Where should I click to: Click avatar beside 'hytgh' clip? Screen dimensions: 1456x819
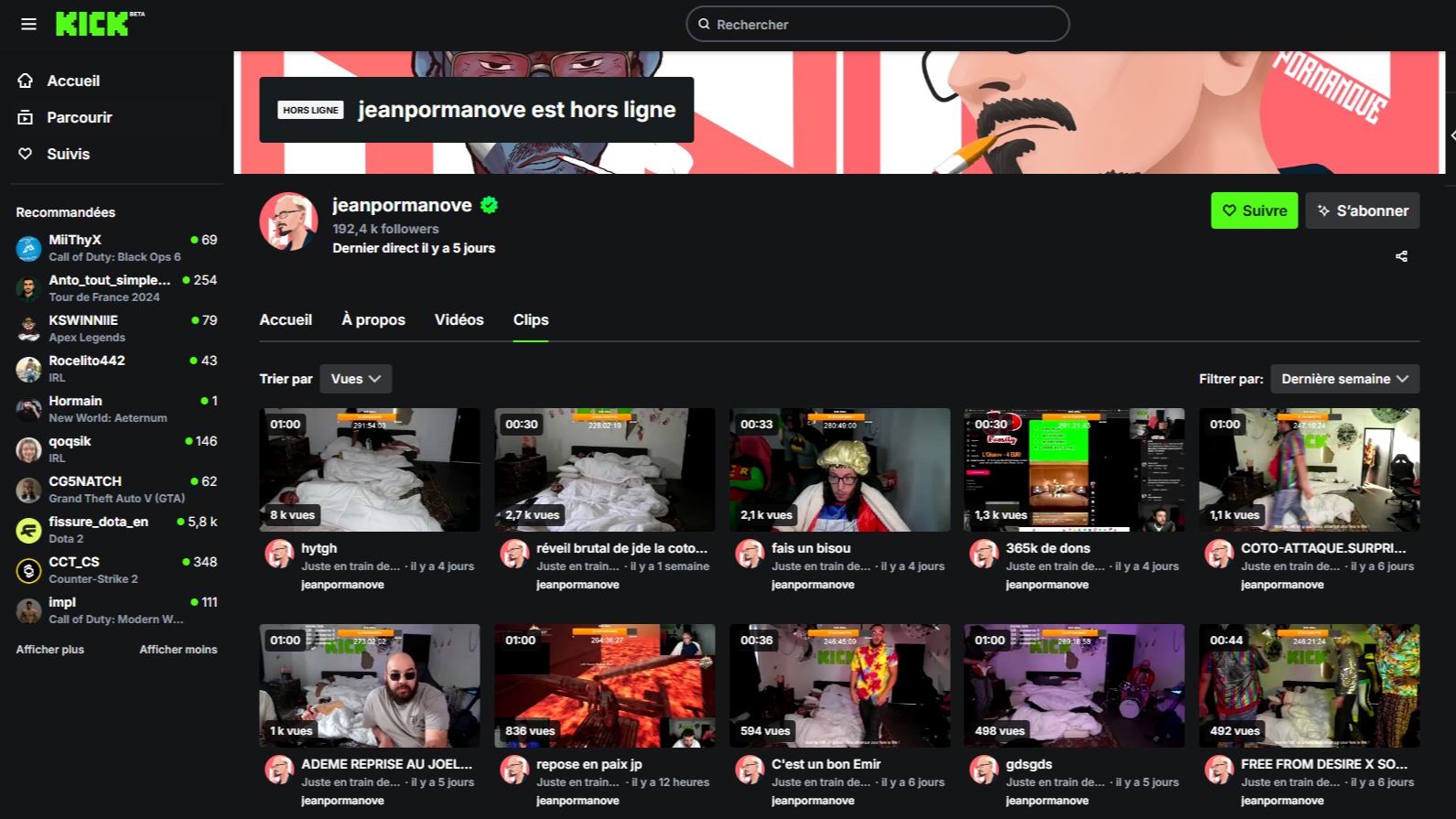click(x=279, y=554)
